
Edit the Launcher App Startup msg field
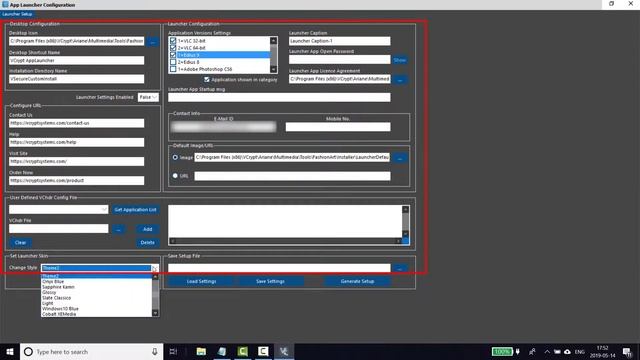279,97
